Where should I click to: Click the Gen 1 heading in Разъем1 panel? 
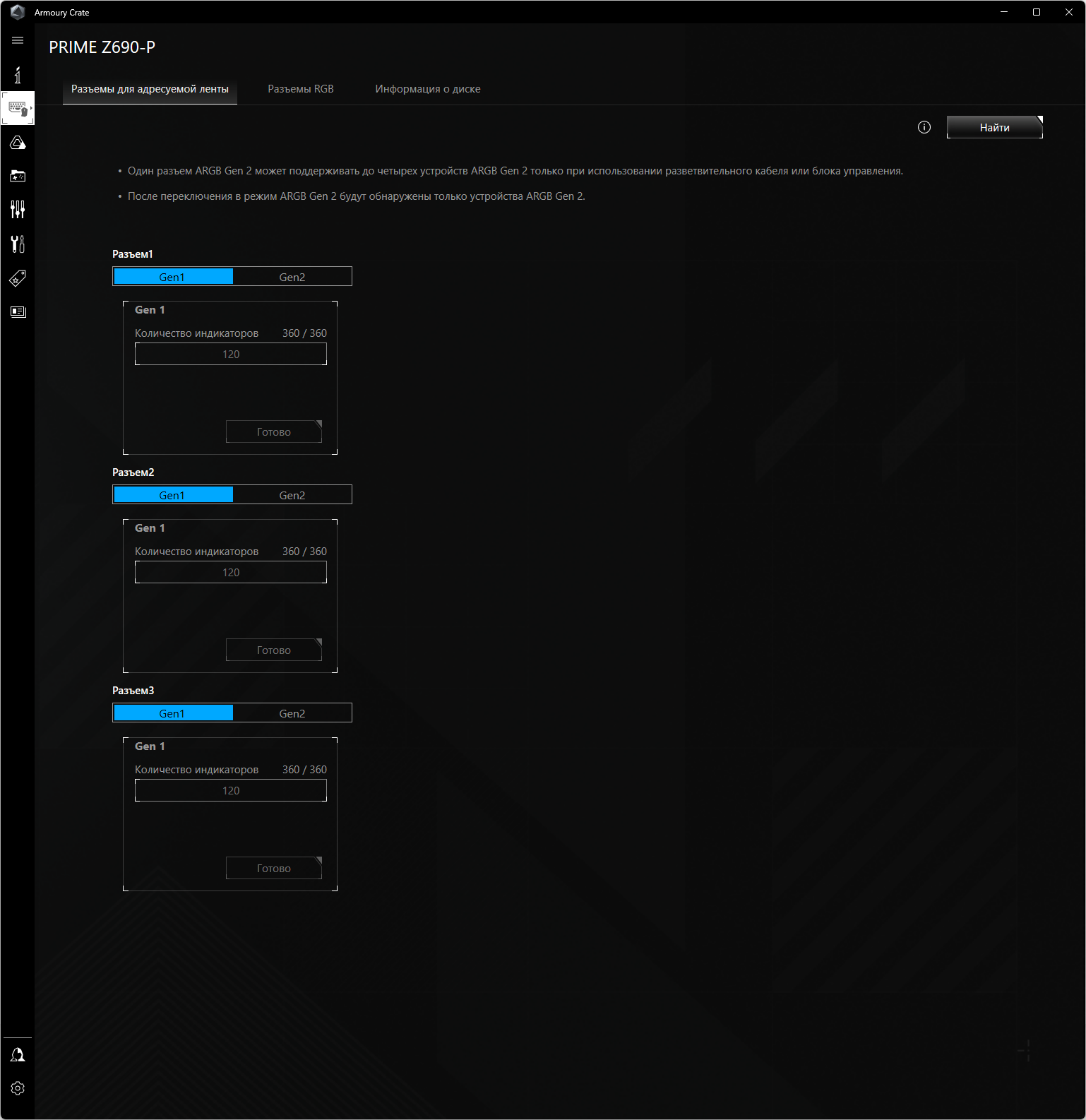(x=150, y=310)
